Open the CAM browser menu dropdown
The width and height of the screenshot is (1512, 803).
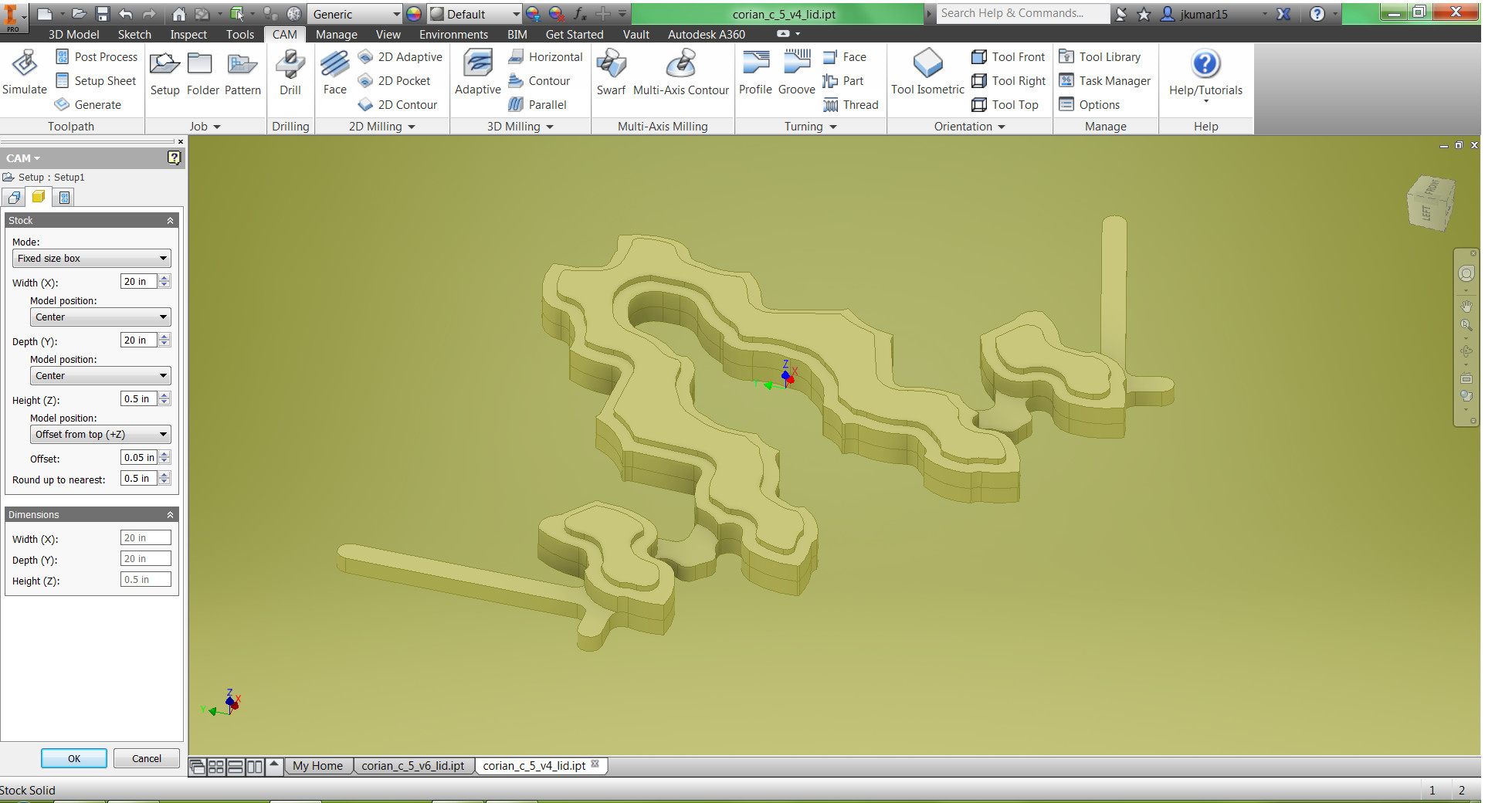(23, 158)
